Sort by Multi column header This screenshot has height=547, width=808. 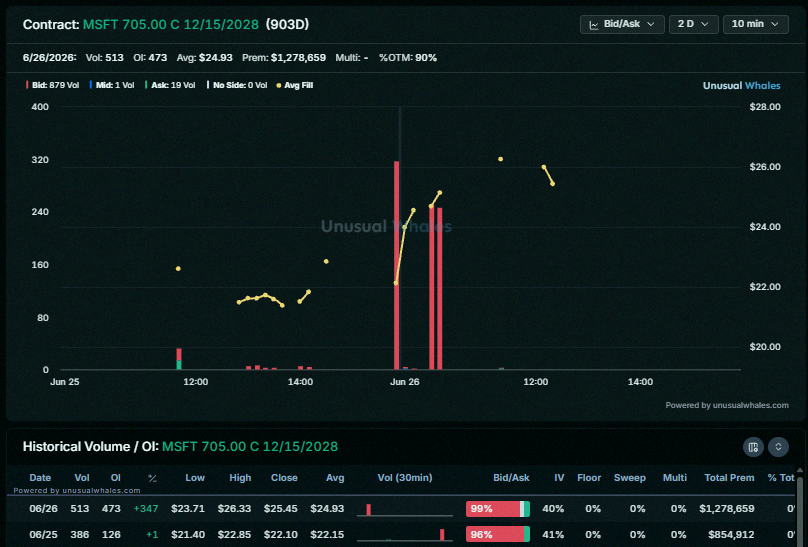[x=675, y=478]
